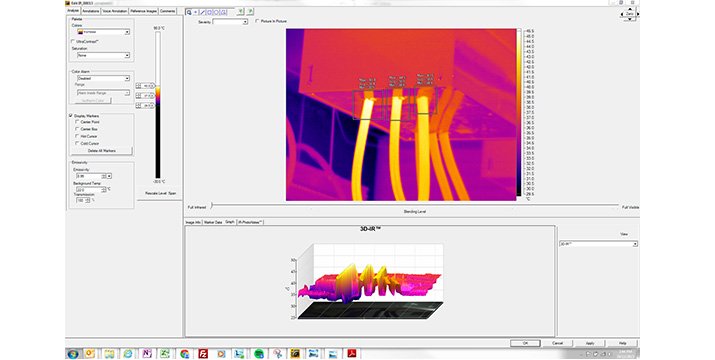The image size is (715, 360).
Task: Click the point marker tool
Action: click(x=196, y=12)
